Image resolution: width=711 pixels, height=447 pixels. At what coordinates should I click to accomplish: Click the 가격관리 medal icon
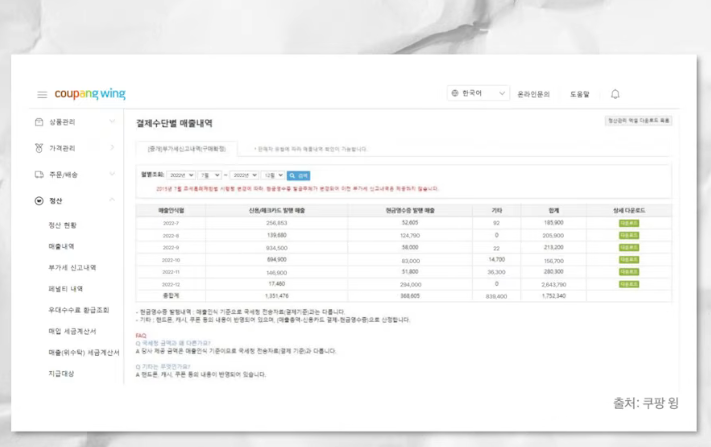39,148
